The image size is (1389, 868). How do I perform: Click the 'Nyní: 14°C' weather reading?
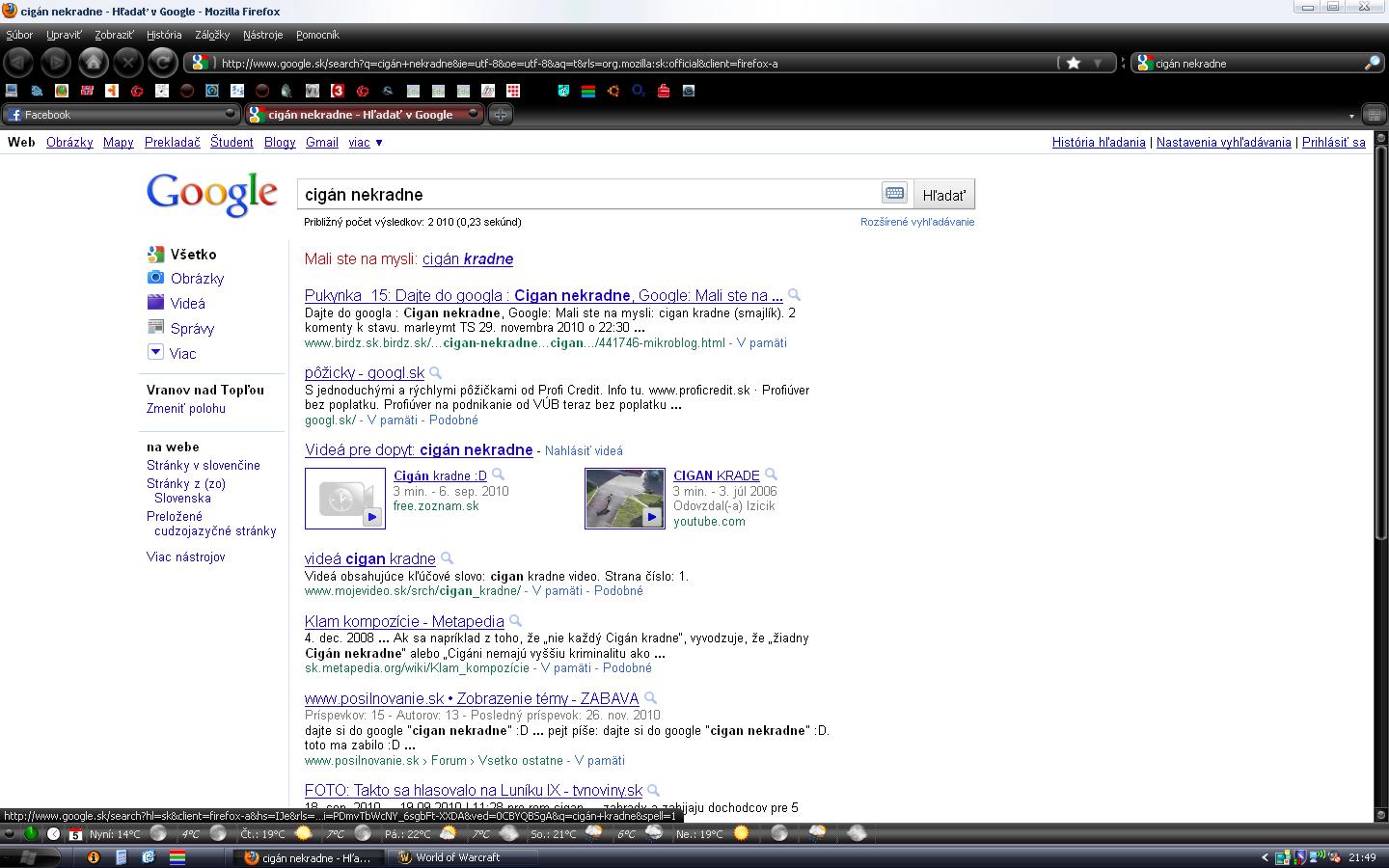115,834
